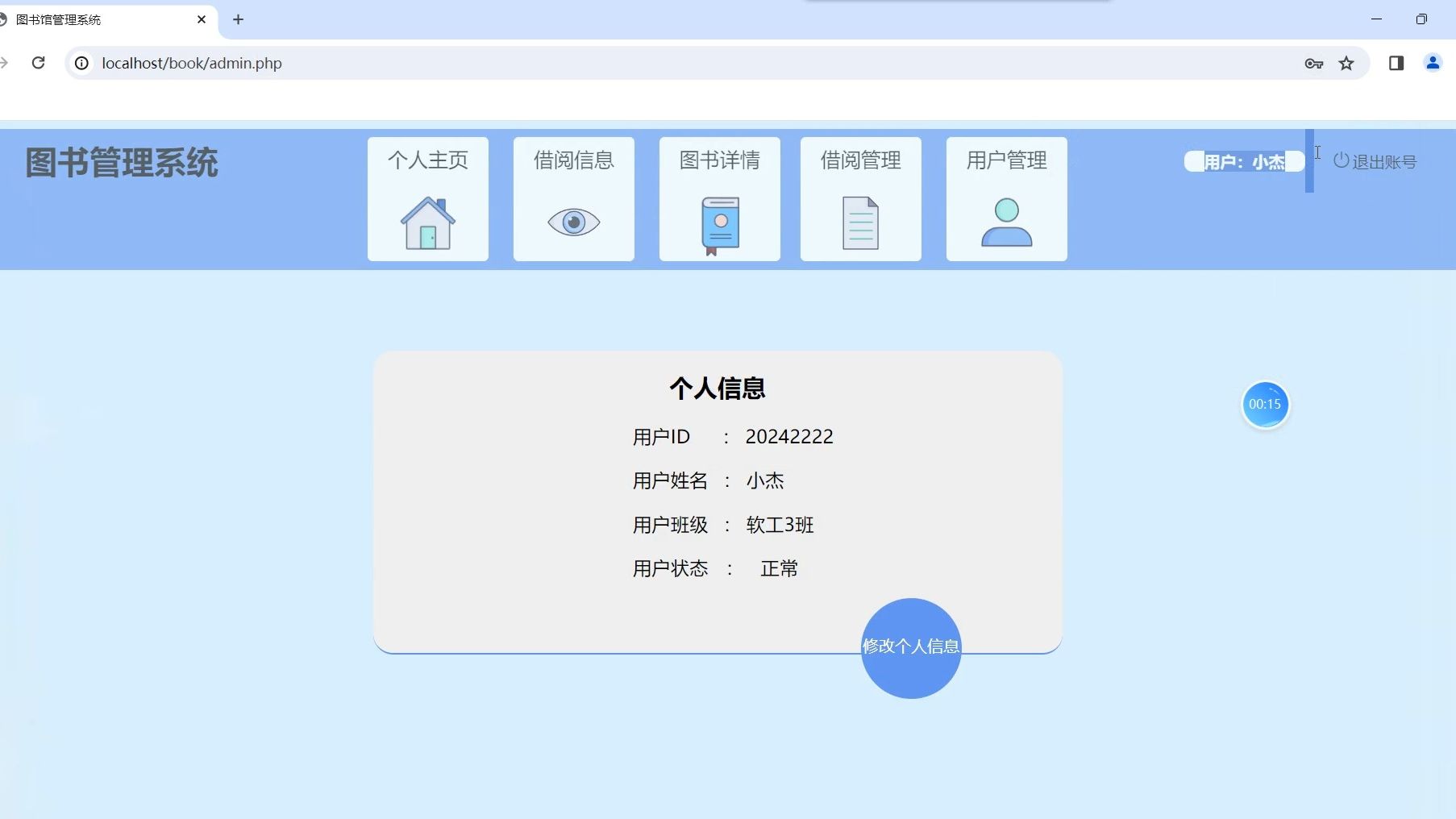The height and width of the screenshot is (819, 1456).
Task: Open the 个人主页 house icon card
Action: tap(428, 199)
